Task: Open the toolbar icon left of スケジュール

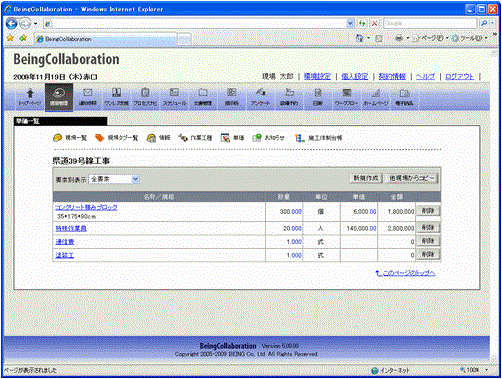Action: pyautogui.click(x=145, y=97)
